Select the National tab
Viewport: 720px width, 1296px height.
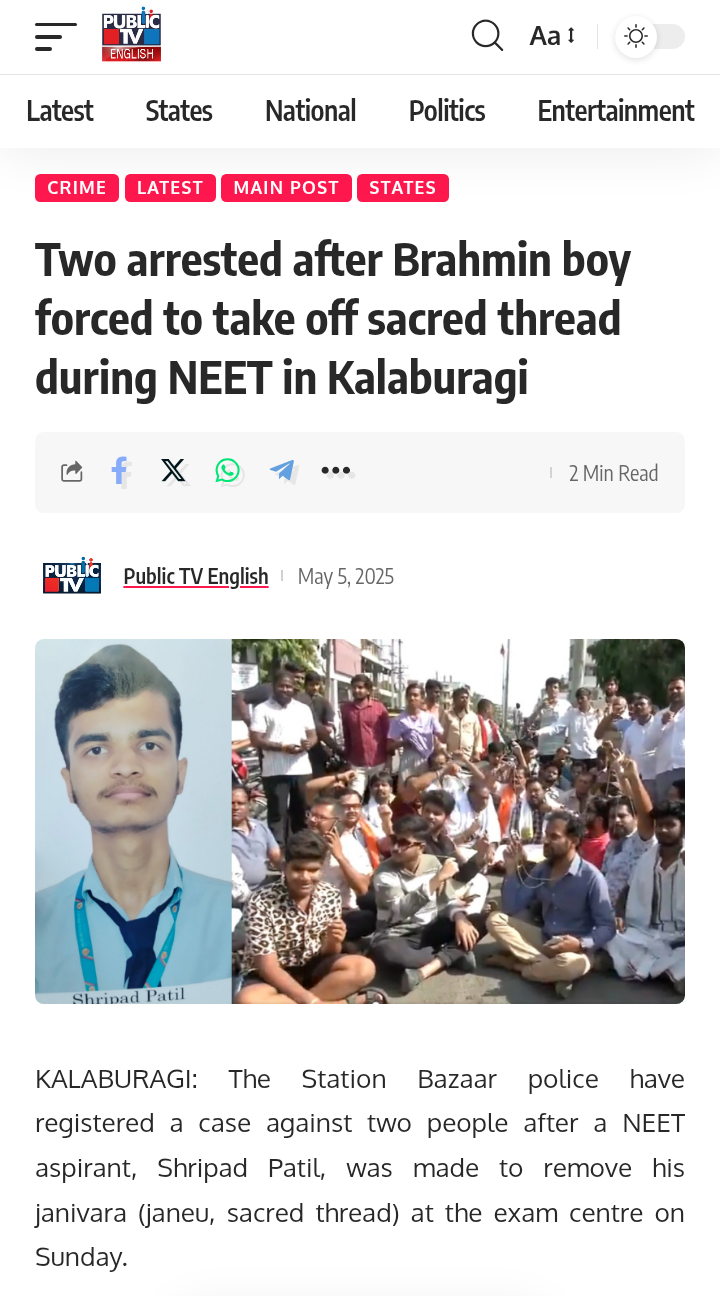pyautogui.click(x=311, y=111)
